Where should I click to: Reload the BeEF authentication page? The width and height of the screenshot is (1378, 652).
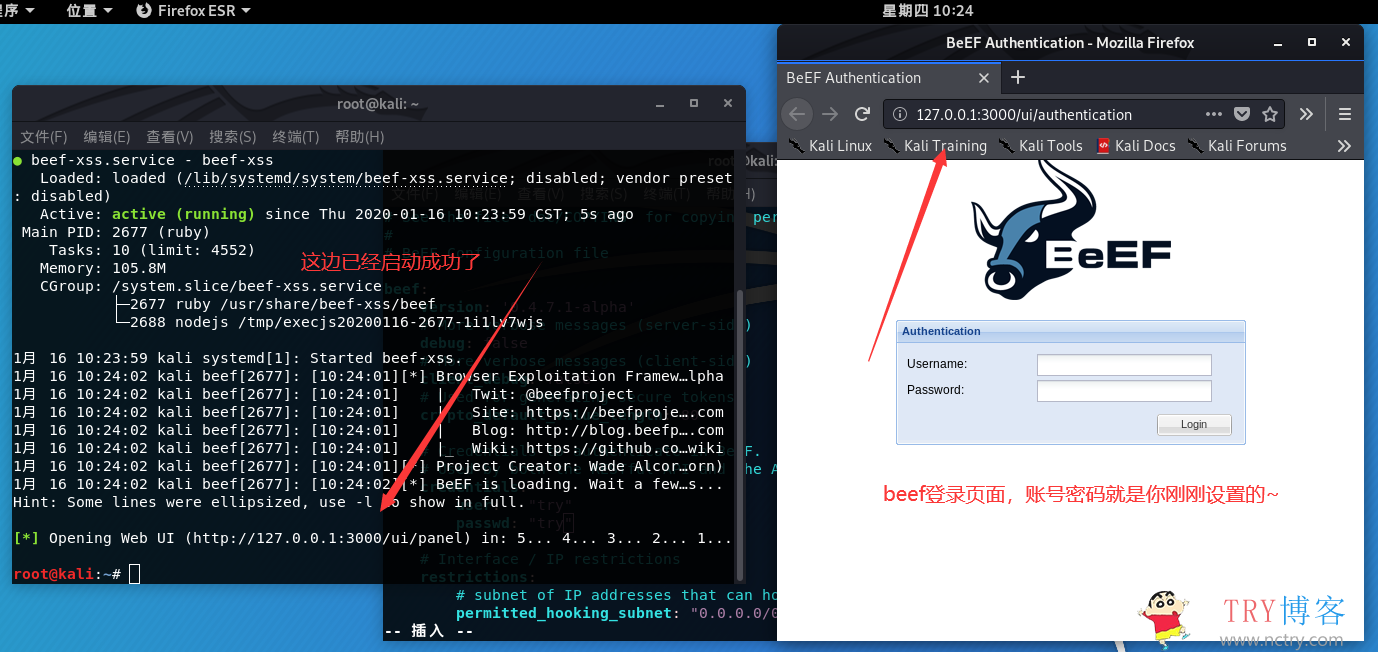coord(862,114)
